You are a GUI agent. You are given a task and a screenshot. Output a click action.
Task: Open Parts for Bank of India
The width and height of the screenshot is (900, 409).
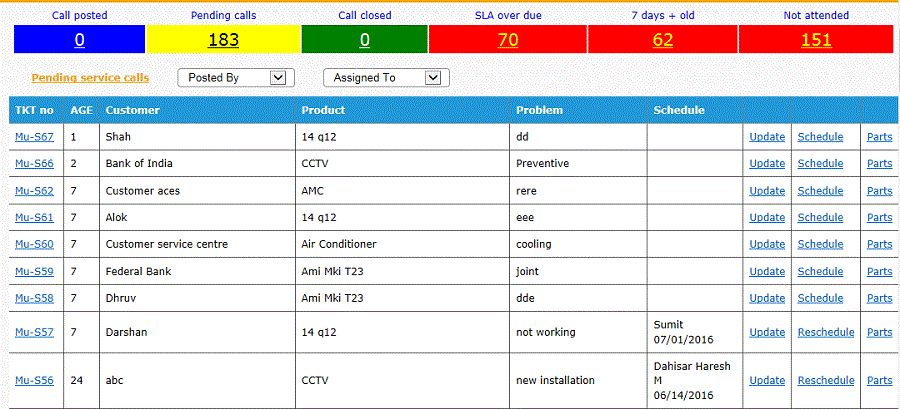879,163
